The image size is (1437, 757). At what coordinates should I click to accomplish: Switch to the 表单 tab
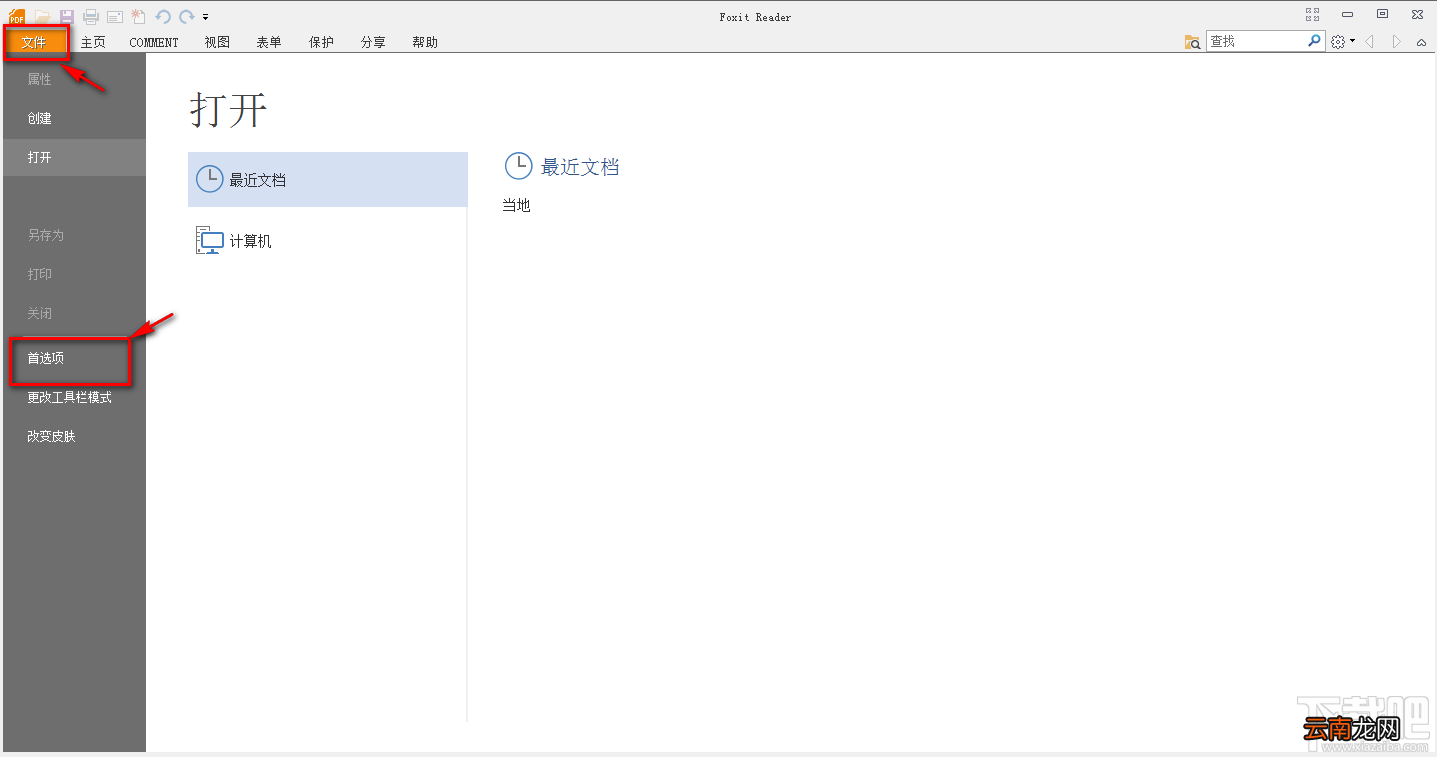[269, 42]
